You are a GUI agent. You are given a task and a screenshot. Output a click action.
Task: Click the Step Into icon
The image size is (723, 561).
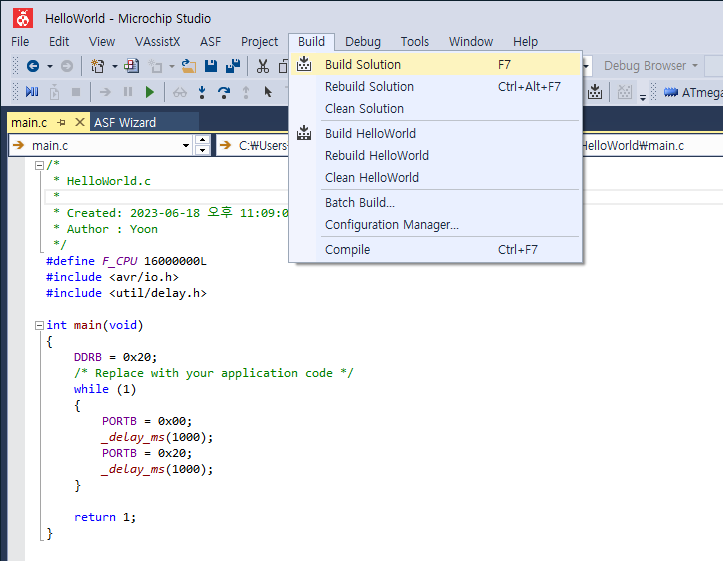point(201,92)
